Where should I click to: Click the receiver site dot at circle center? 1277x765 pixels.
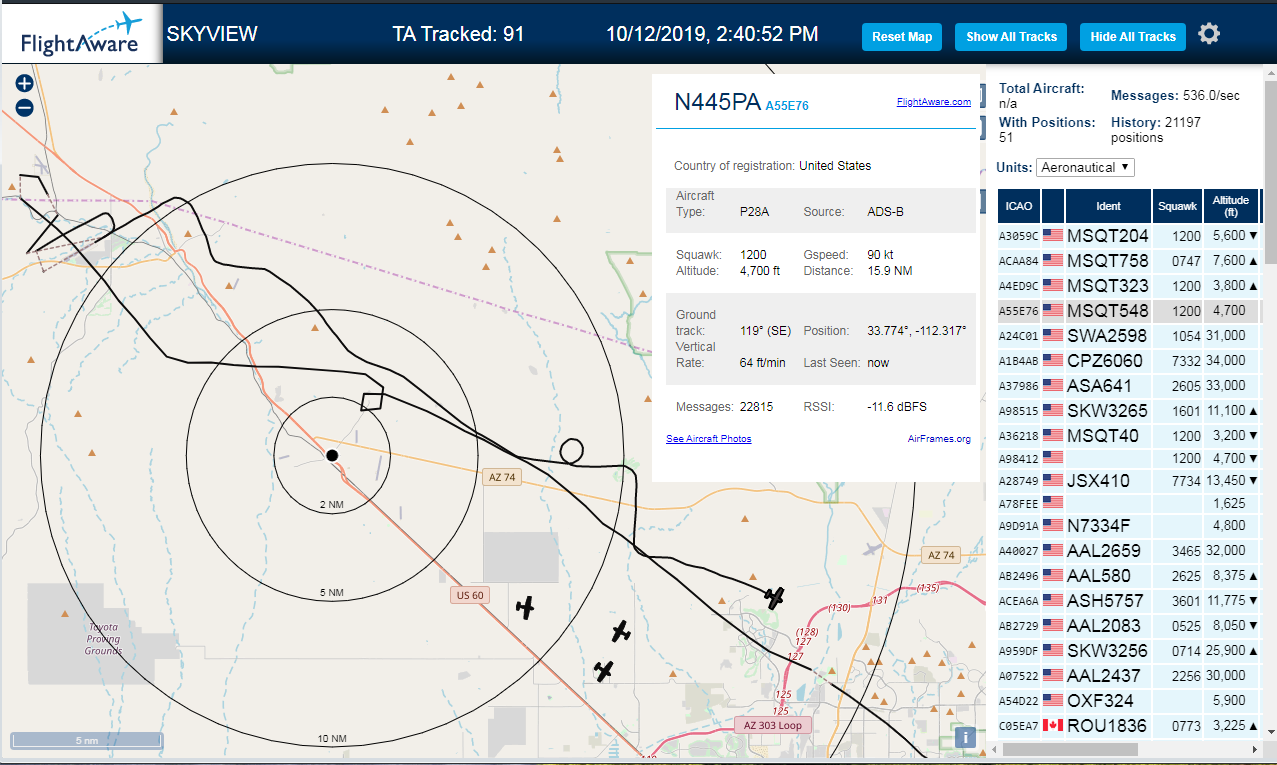pos(332,455)
